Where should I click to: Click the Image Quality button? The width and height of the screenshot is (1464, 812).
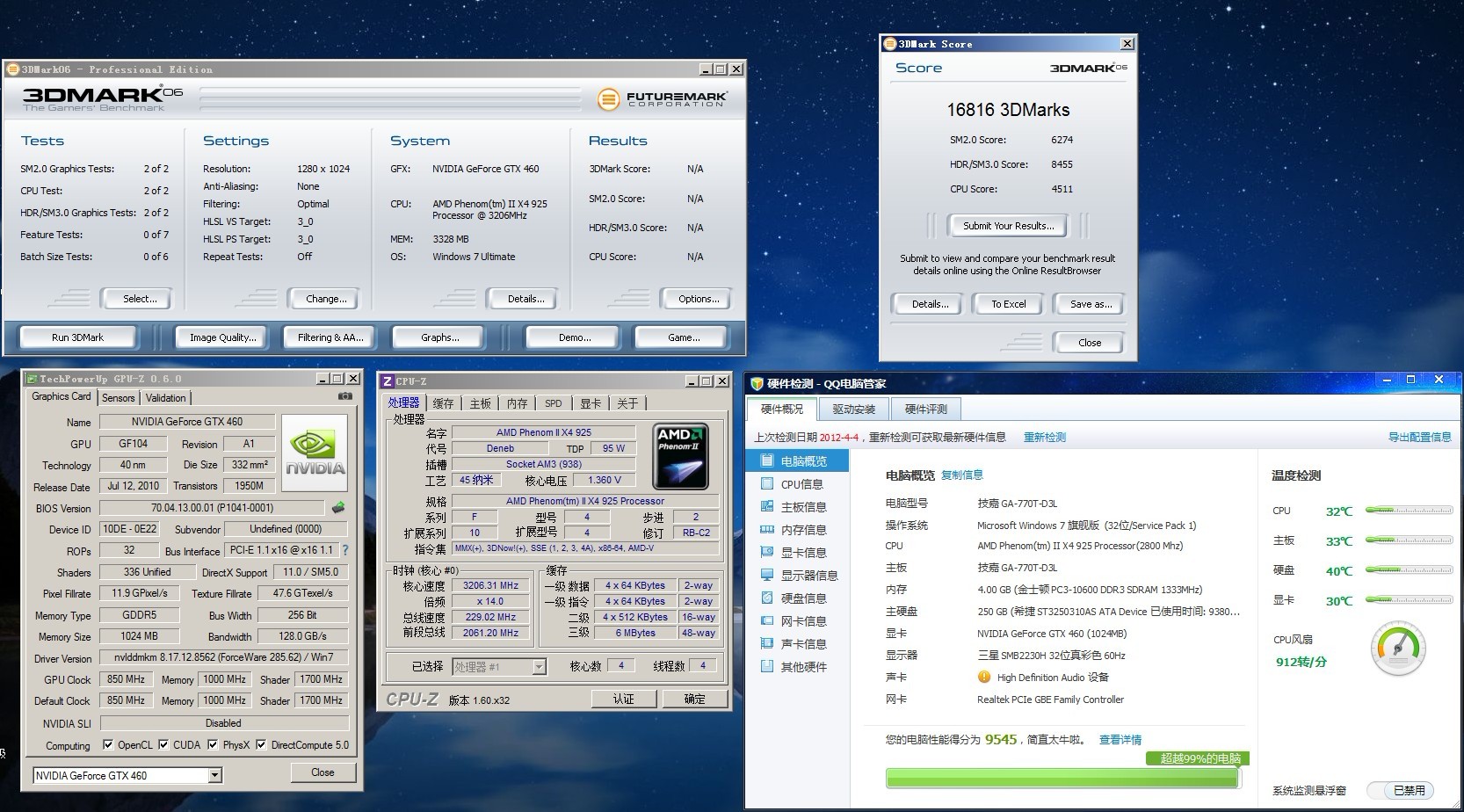click(223, 337)
